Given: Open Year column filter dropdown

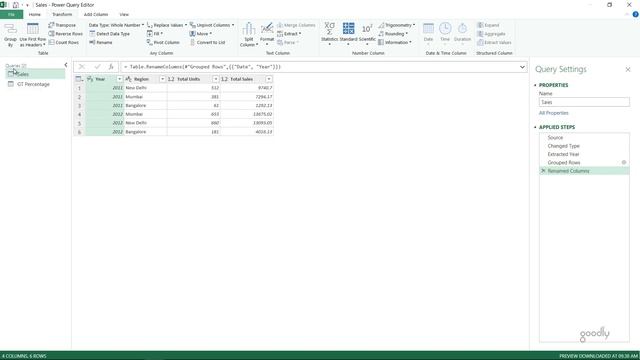Looking at the screenshot, I should pyautogui.click(x=119, y=79).
